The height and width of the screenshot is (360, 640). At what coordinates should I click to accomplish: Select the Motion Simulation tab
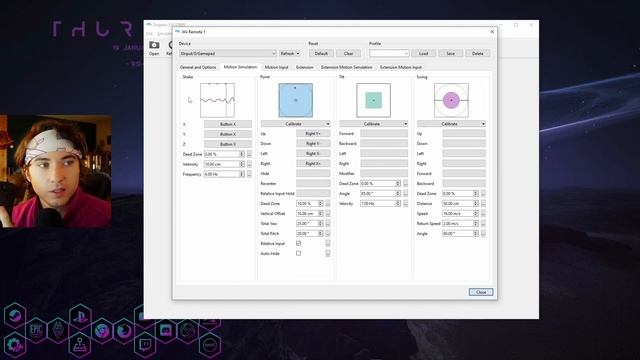pos(240,67)
